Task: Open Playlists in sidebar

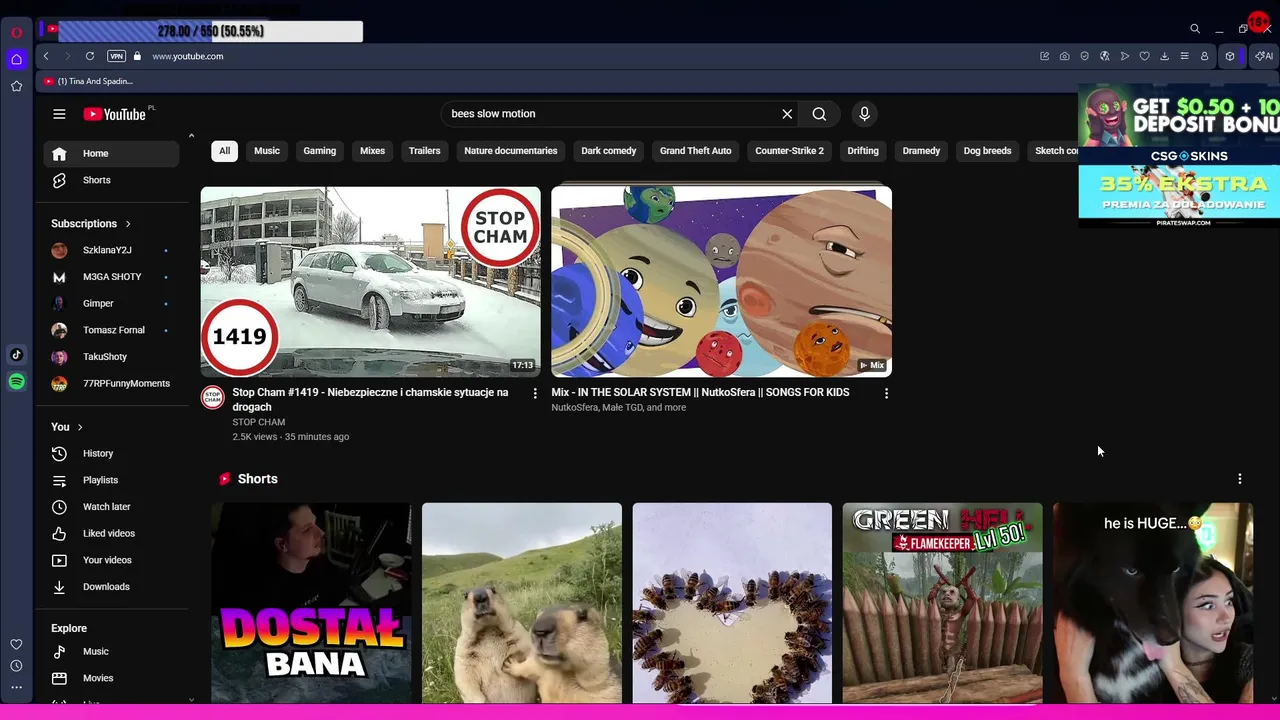Action: tap(111, 480)
